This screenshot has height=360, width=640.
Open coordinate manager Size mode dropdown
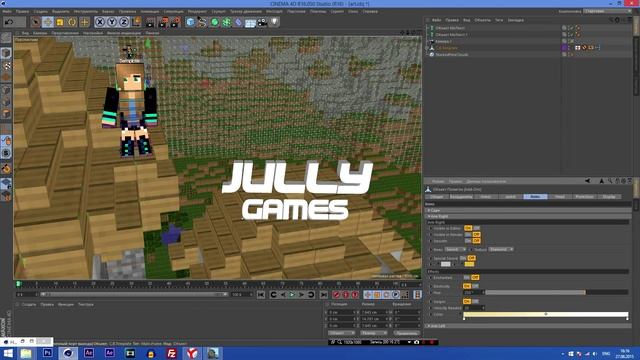click(373, 333)
